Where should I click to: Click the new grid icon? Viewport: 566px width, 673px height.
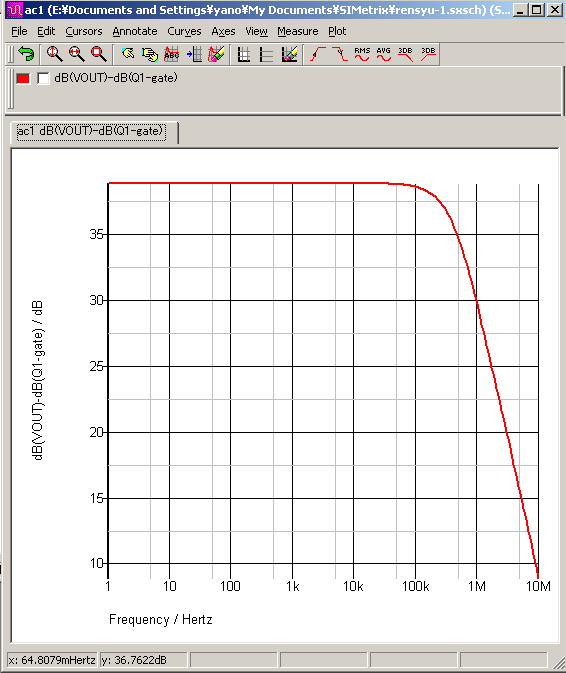pos(244,55)
